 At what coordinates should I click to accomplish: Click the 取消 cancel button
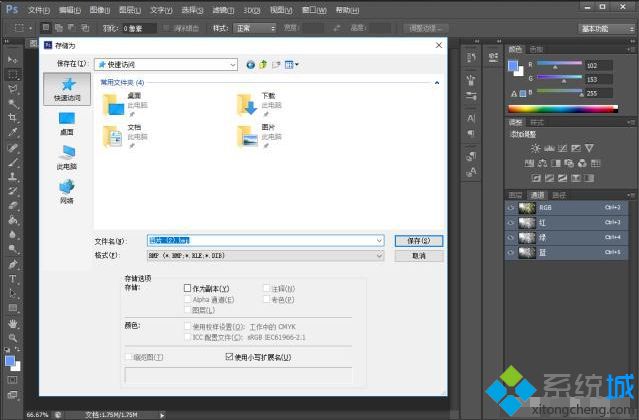[419, 256]
